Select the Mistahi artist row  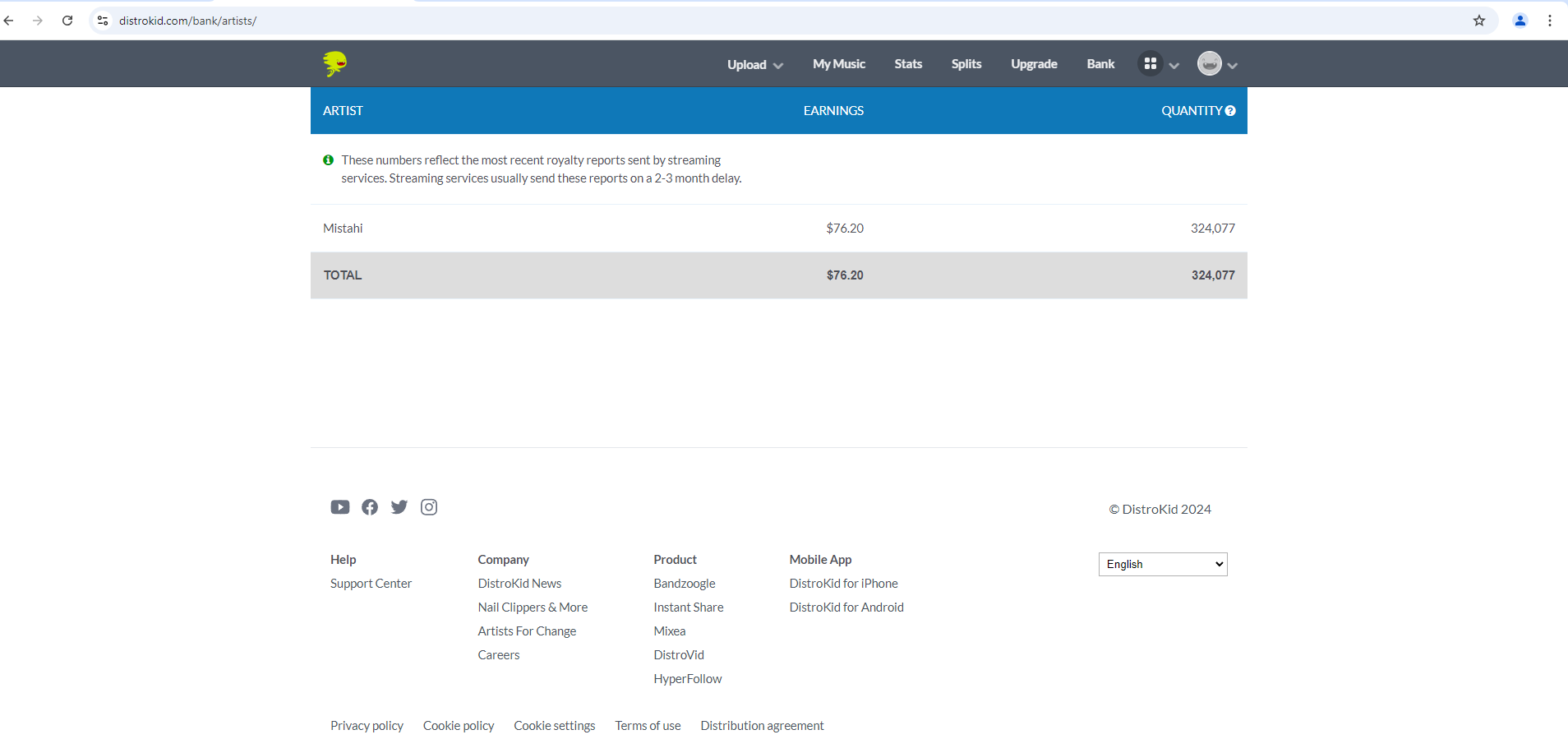(343, 229)
